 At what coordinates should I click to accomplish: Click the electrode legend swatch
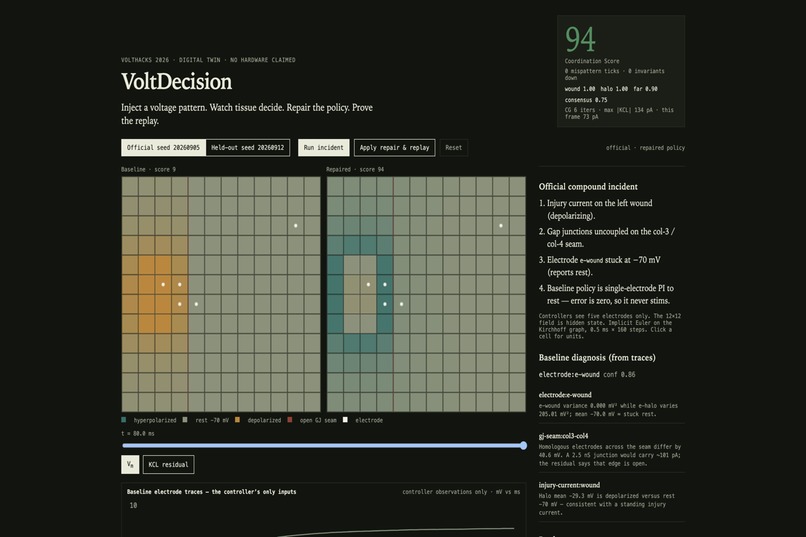point(345,420)
